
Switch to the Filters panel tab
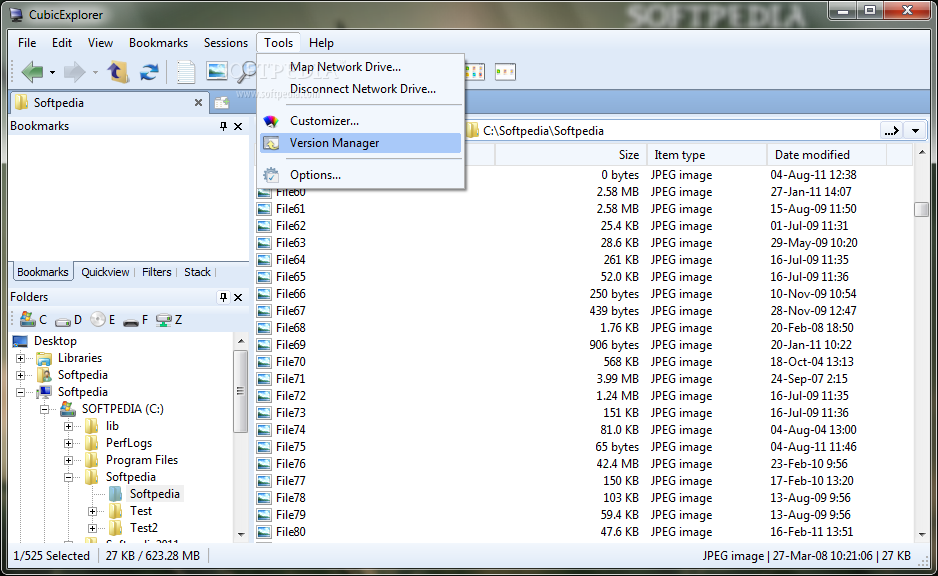click(157, 272)
